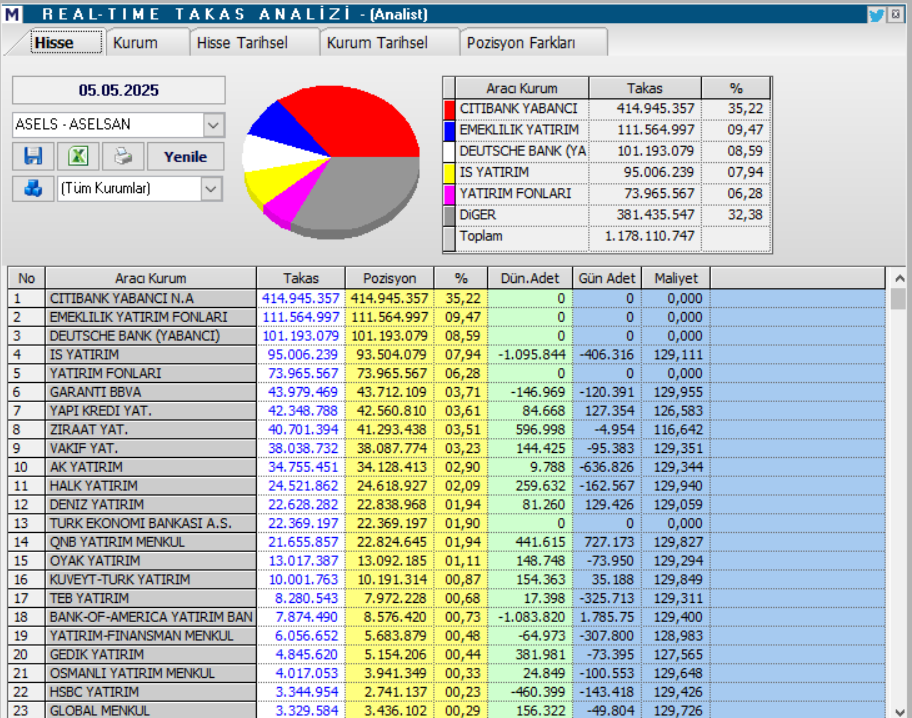Expand the (Tüm Kurumlar) dropdown

point(211,188)
